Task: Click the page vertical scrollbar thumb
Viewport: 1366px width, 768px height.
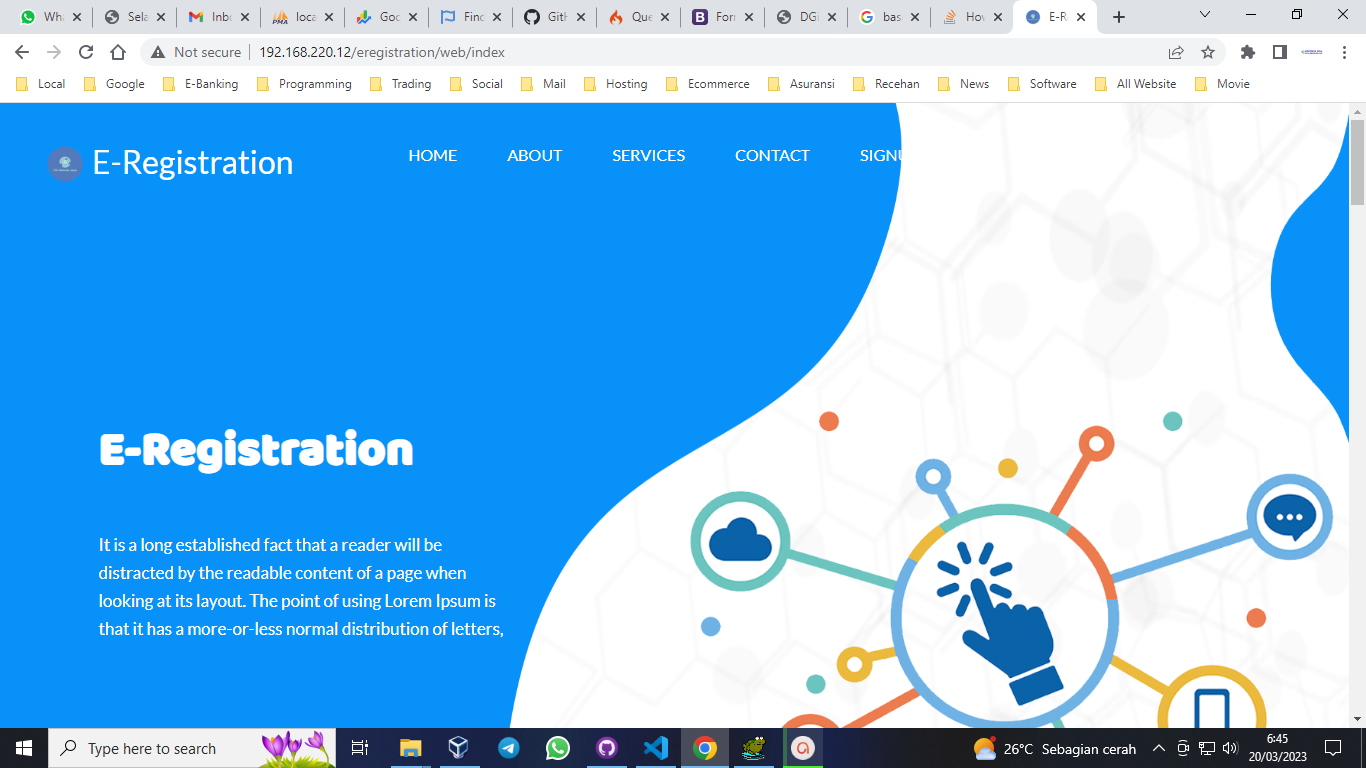Action: [1357, 160]
